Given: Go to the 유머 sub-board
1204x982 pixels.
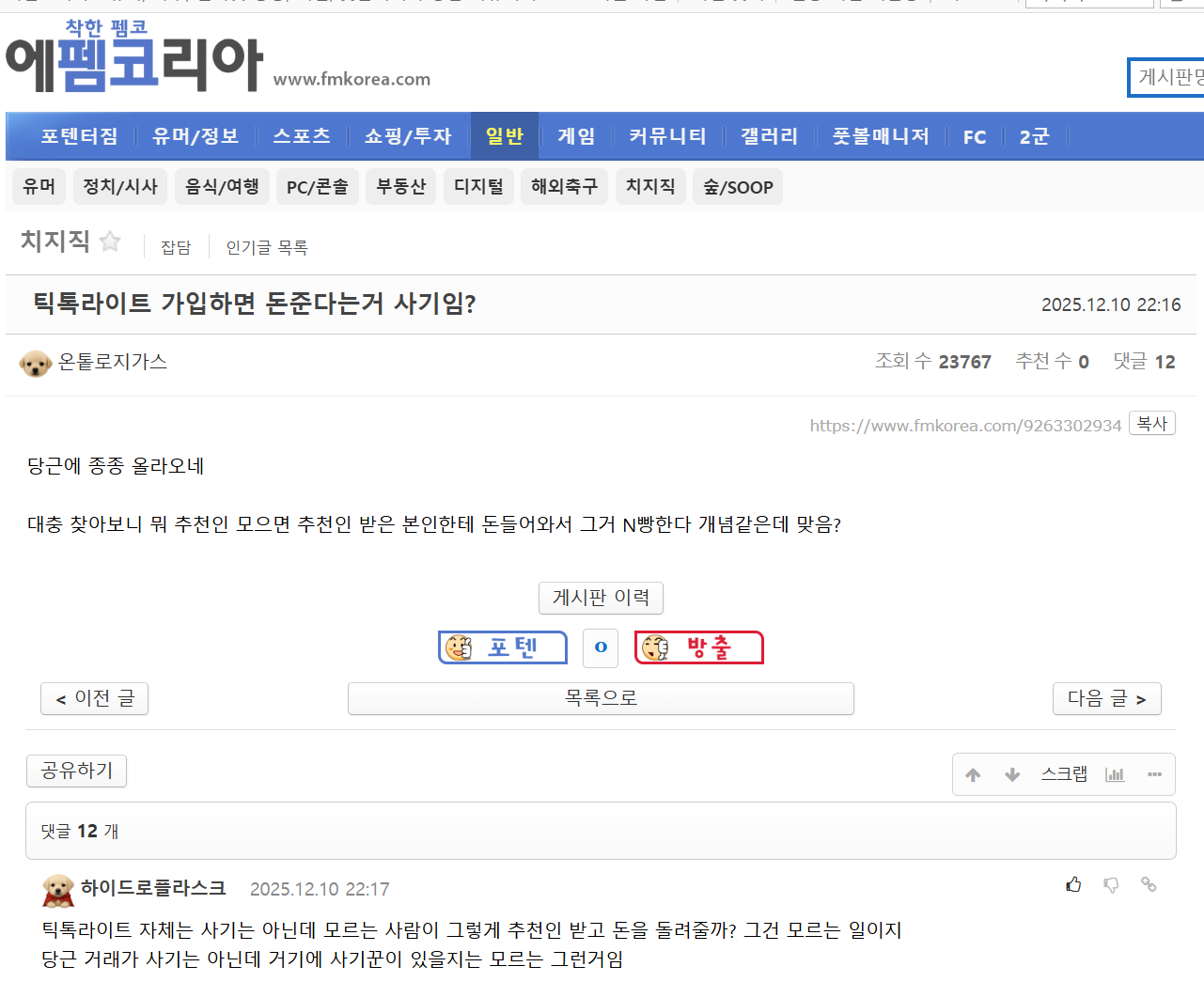Looking at the screenshot, I should [x=39, y=187].
